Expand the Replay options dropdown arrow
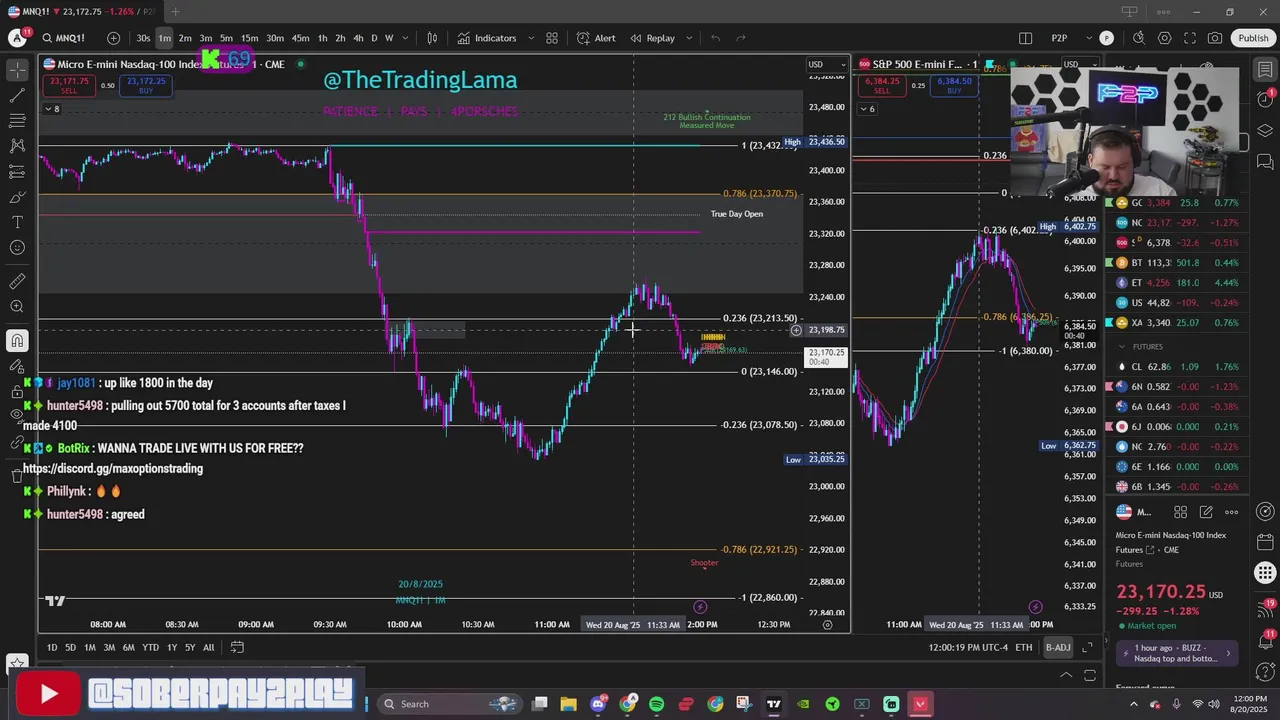The height and width of the screenshot is (720, 1280). [x=688, y=38]
